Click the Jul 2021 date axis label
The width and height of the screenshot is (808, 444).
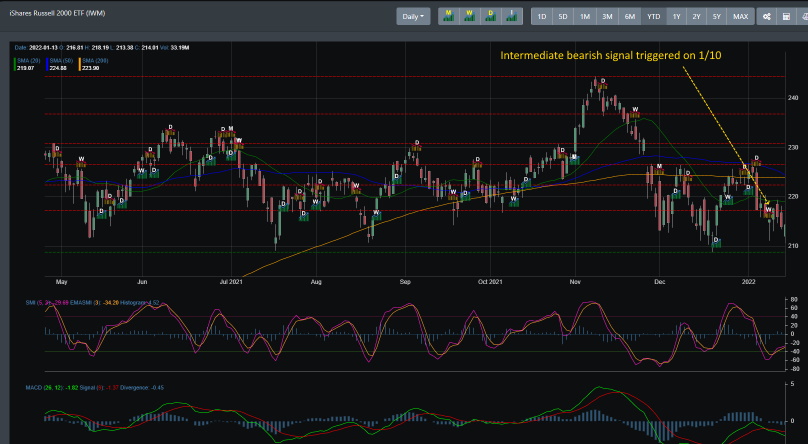click(231, 282)
